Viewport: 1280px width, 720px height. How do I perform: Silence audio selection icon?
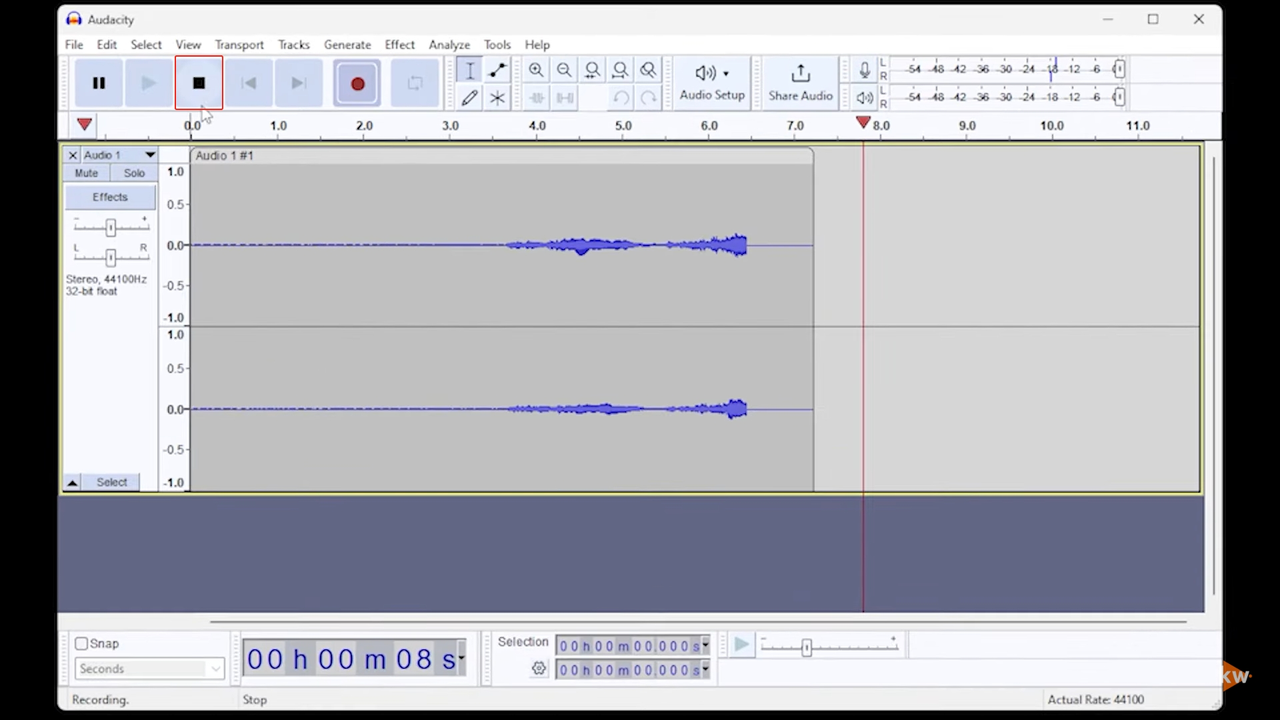tap(564, 98)
